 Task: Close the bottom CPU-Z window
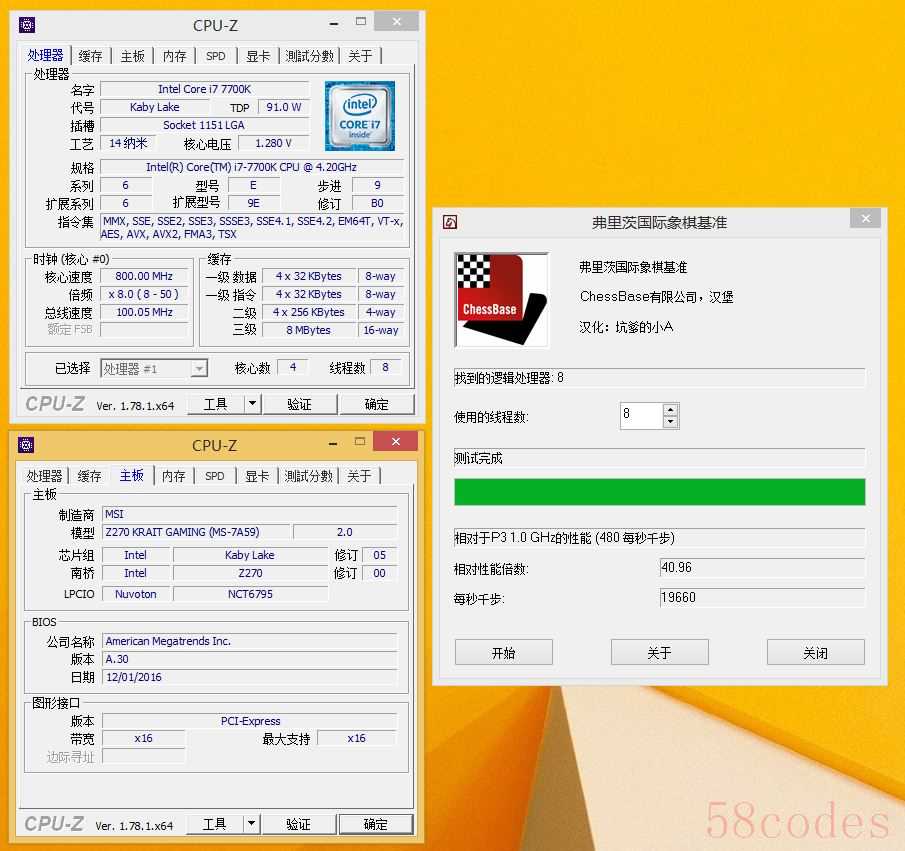point(395,441)
